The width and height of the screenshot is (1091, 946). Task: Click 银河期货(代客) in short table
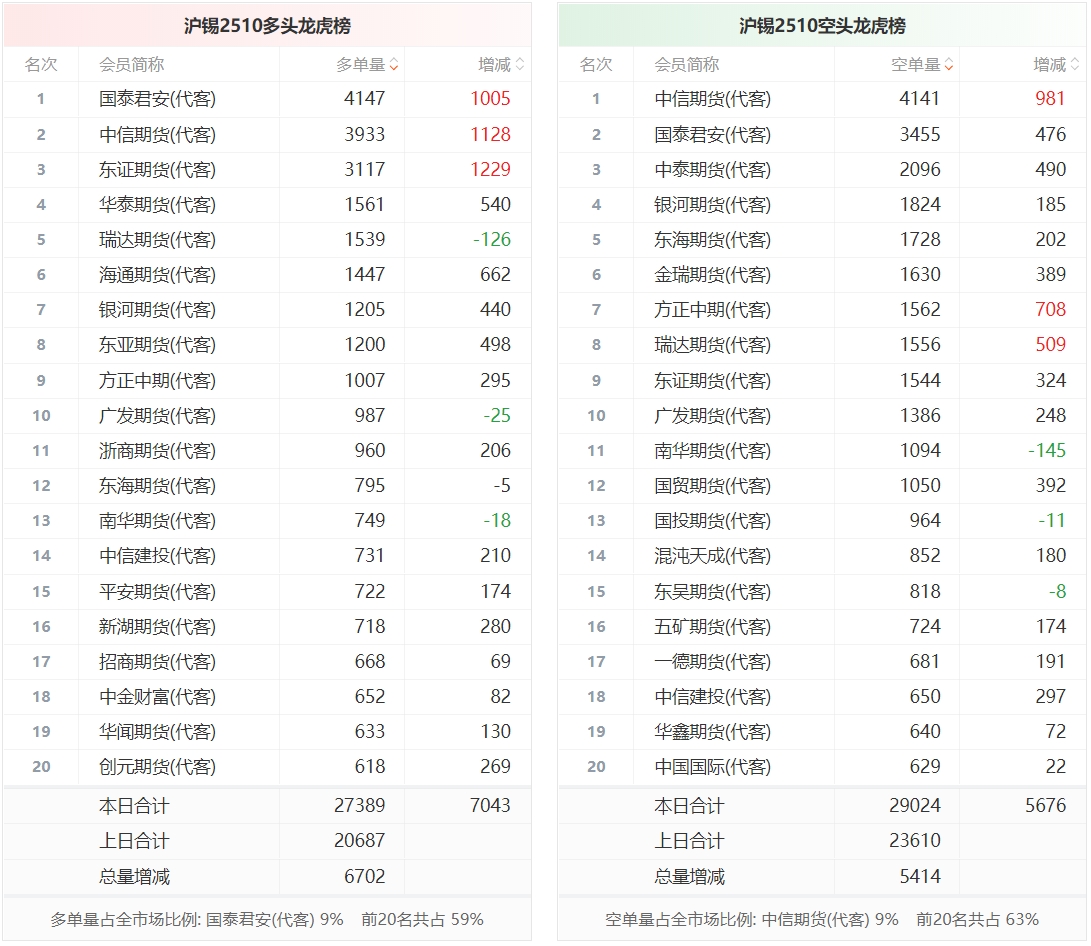click(712, 205)
